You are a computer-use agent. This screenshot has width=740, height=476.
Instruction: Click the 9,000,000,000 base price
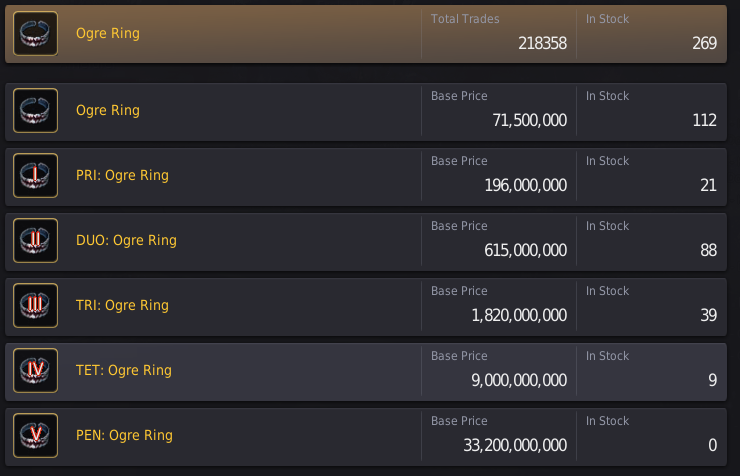[x=519, y=381]
